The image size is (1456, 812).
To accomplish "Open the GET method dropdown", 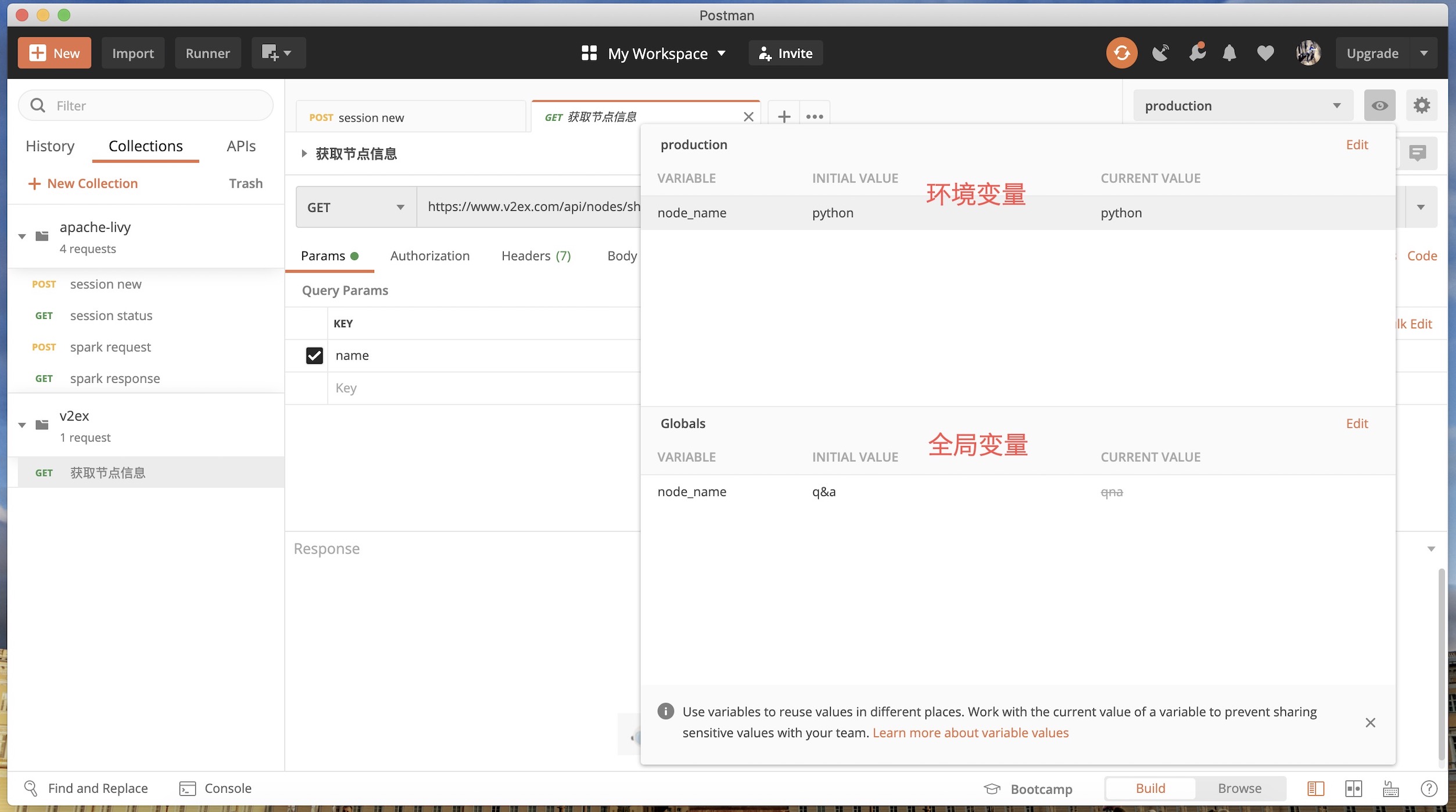I will [x=356, y=207].
